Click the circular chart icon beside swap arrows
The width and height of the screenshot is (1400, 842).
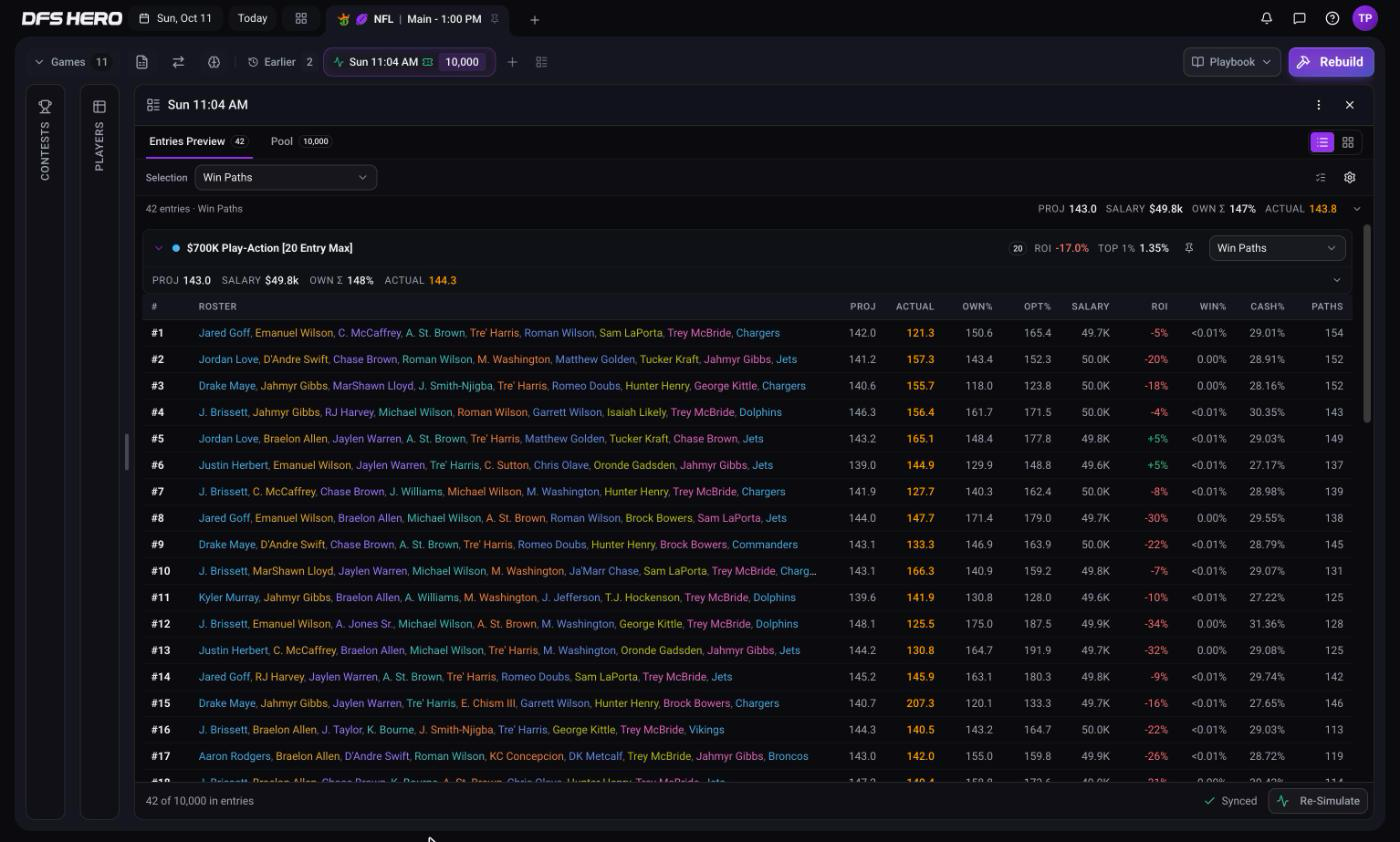click(x=214, y=62)
